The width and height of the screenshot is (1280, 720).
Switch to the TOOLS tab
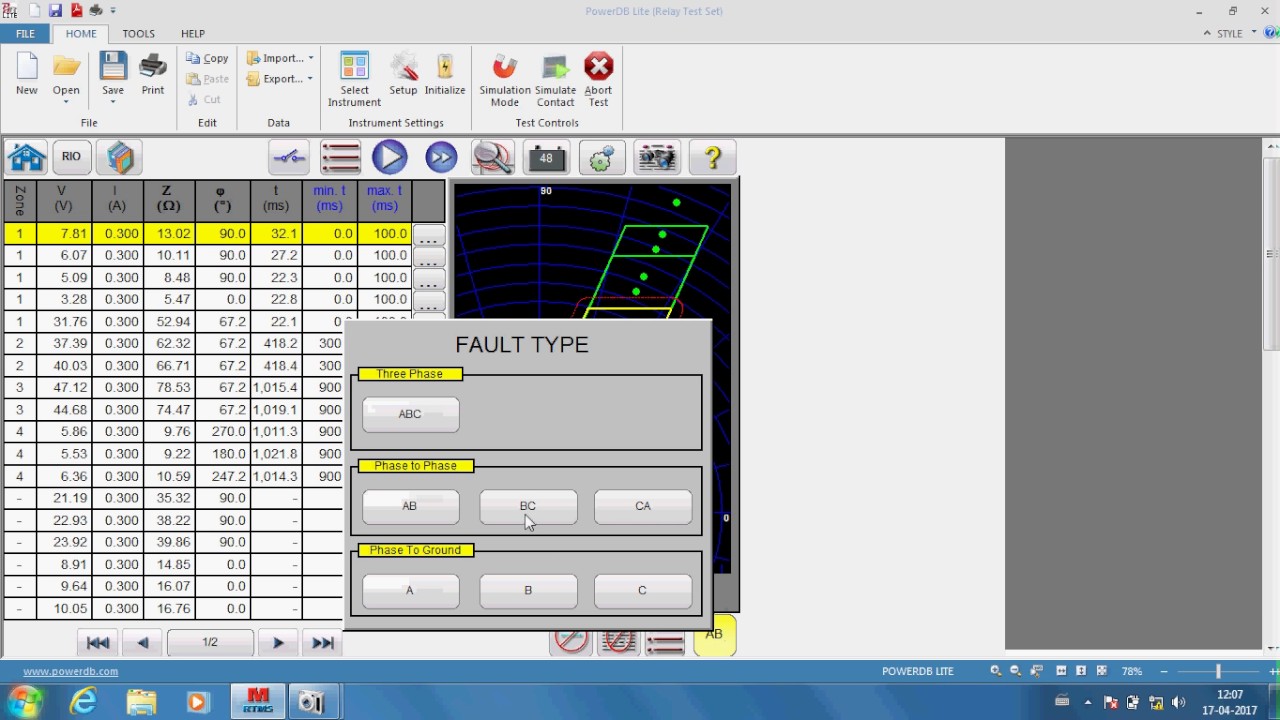click(138, 33)
